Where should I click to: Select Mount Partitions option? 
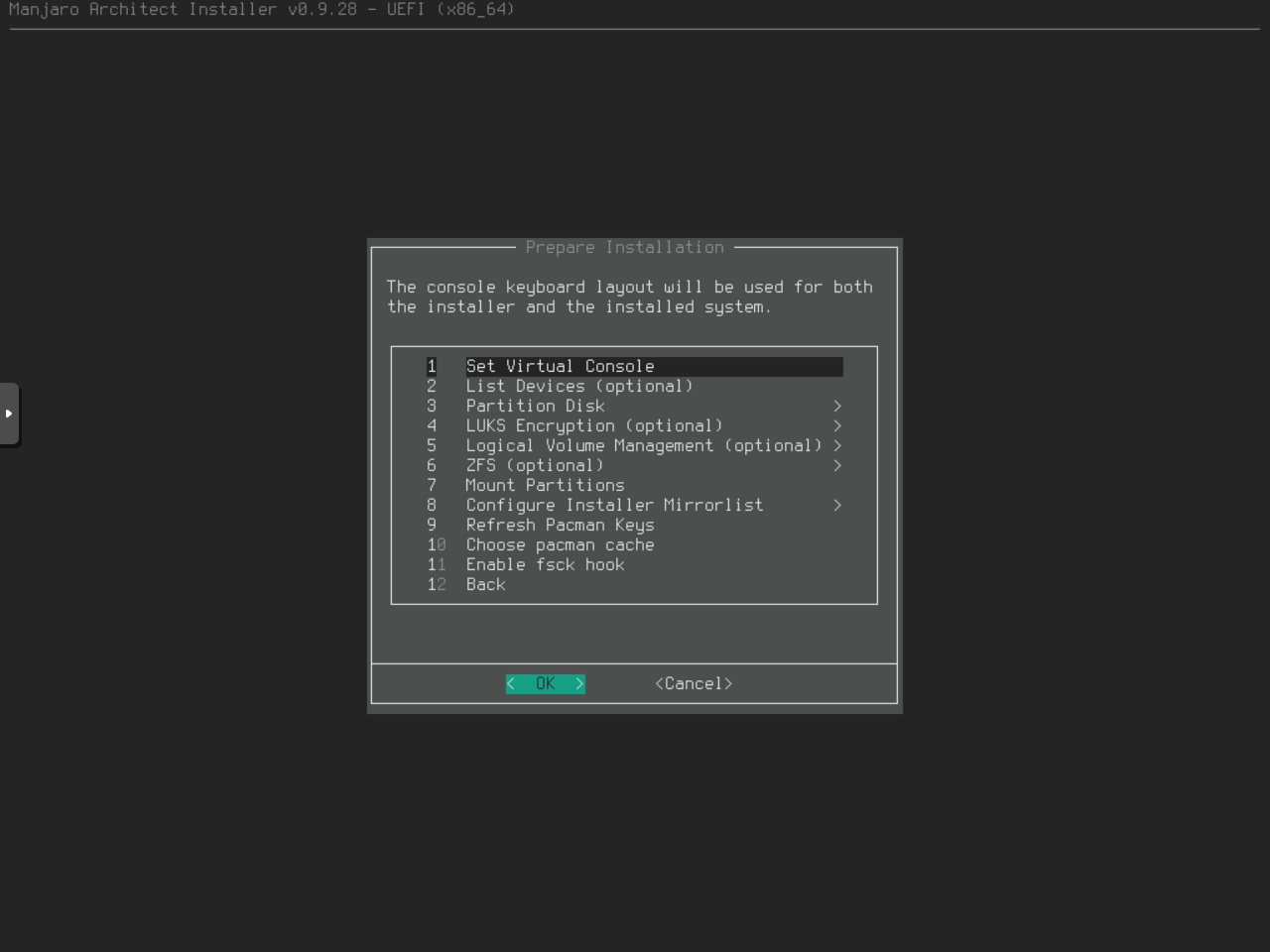(x=545, y=486)
